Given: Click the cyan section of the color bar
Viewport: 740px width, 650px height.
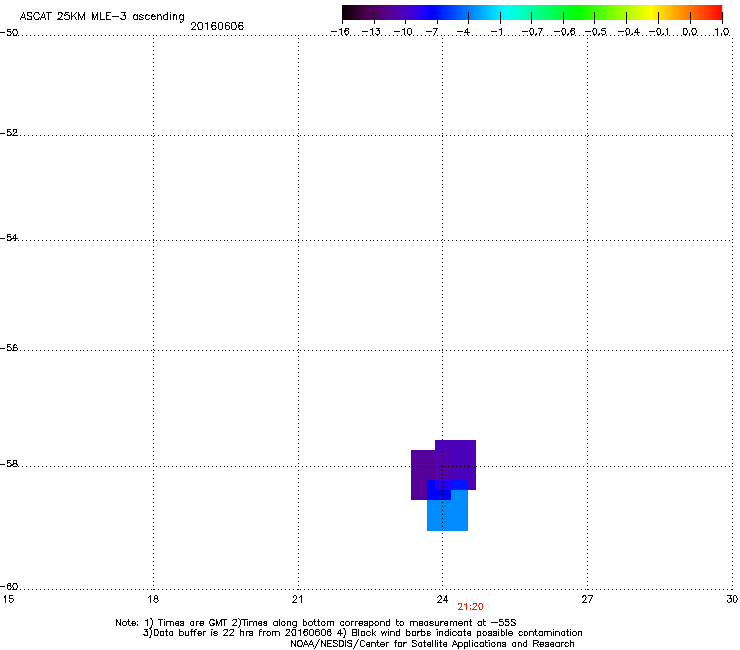Looking at the screenshot, I should click(505, 13).
